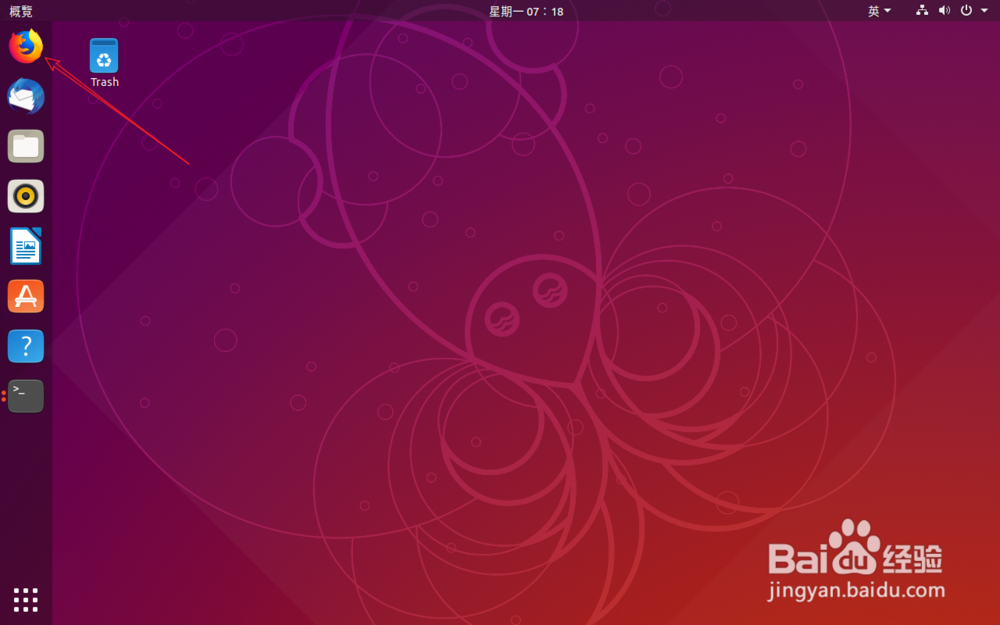Open Ubuntu Software center
The image size is (1000, 625).
pyautogui.click(x=26, y=296)
